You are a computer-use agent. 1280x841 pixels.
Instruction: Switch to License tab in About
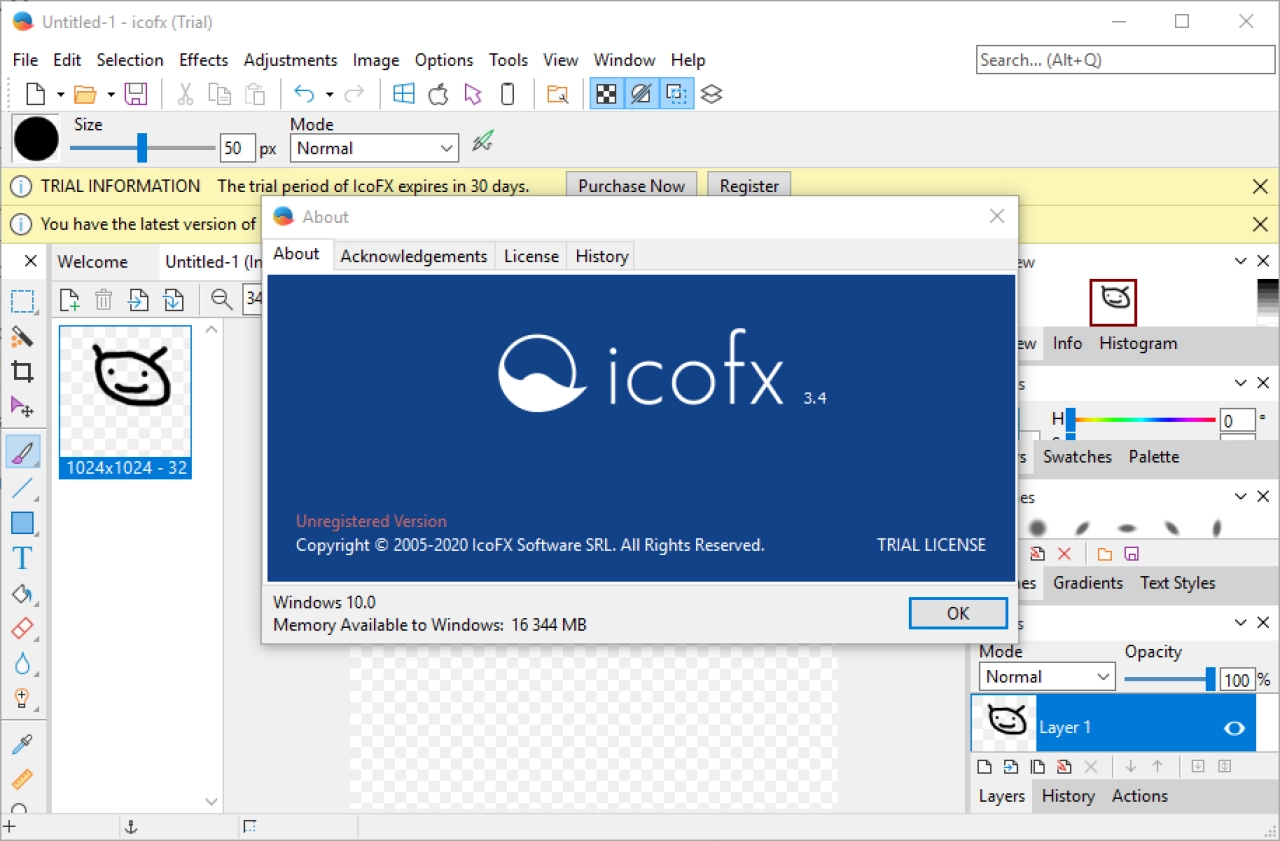(x=531, y=256)
